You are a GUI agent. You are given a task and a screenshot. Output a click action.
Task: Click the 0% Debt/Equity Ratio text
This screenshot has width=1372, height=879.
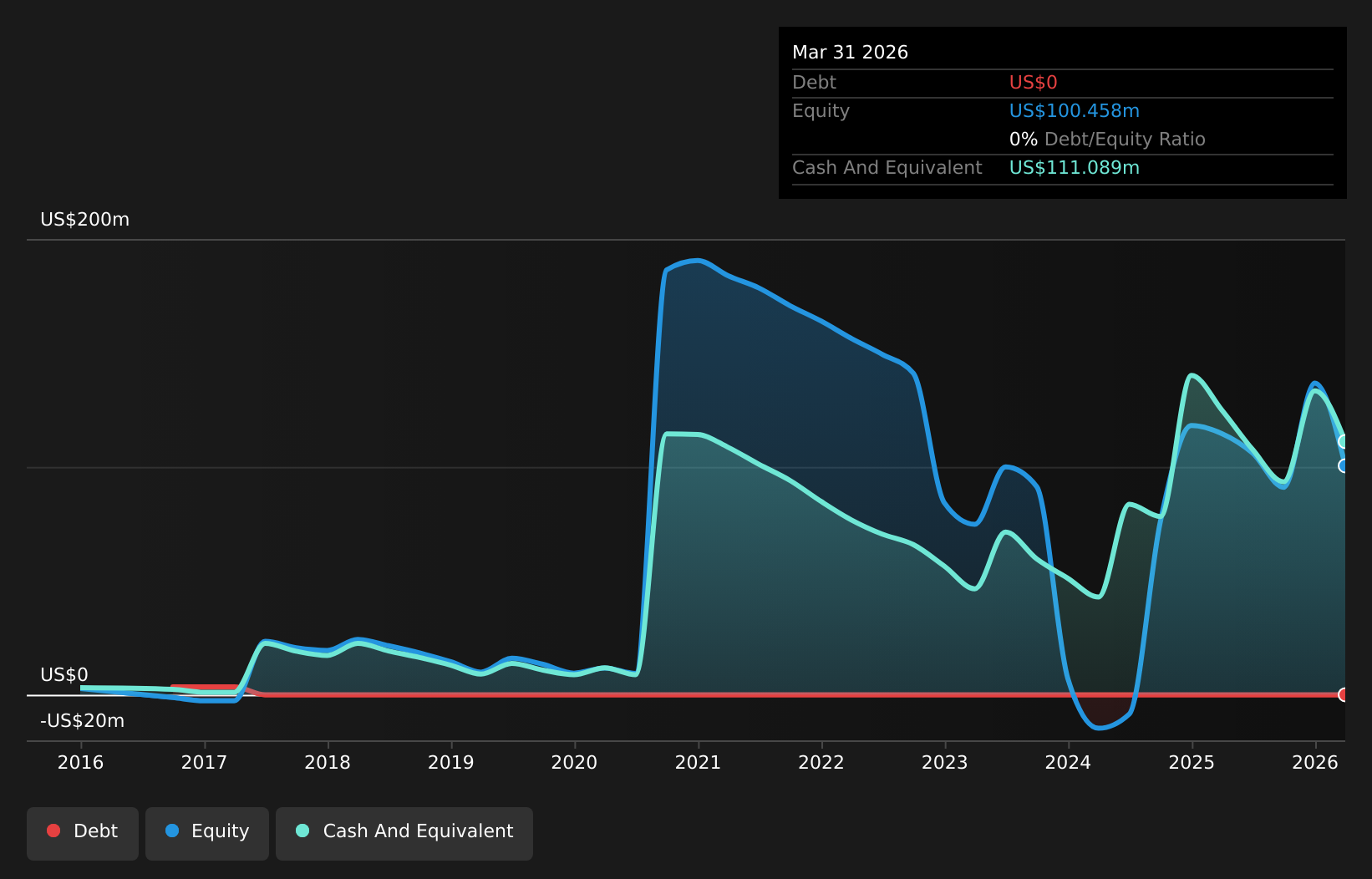tap(1107, 140)
